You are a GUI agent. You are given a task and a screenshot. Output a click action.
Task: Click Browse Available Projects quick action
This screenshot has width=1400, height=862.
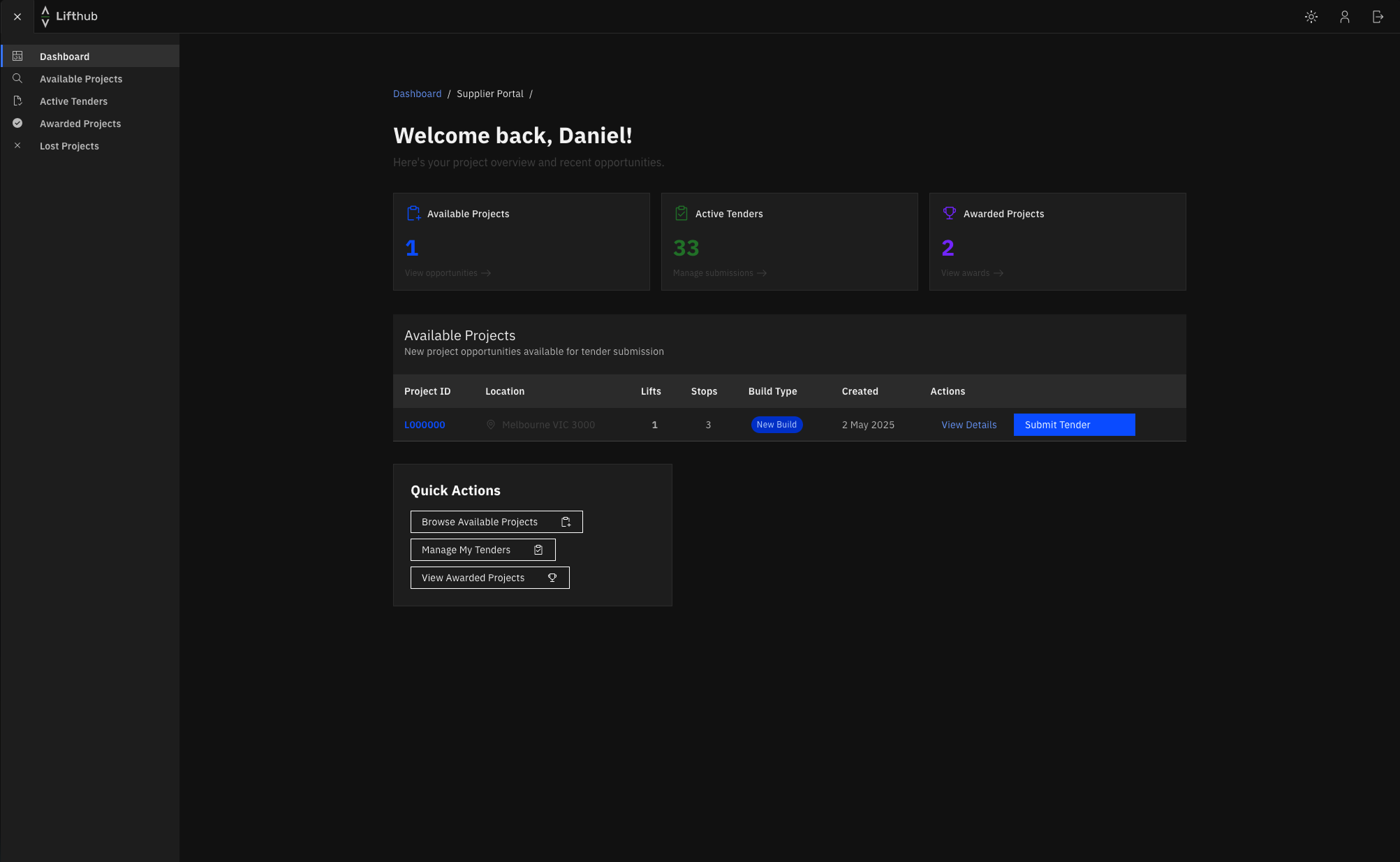pyautogui.click(x=496, y=522)
